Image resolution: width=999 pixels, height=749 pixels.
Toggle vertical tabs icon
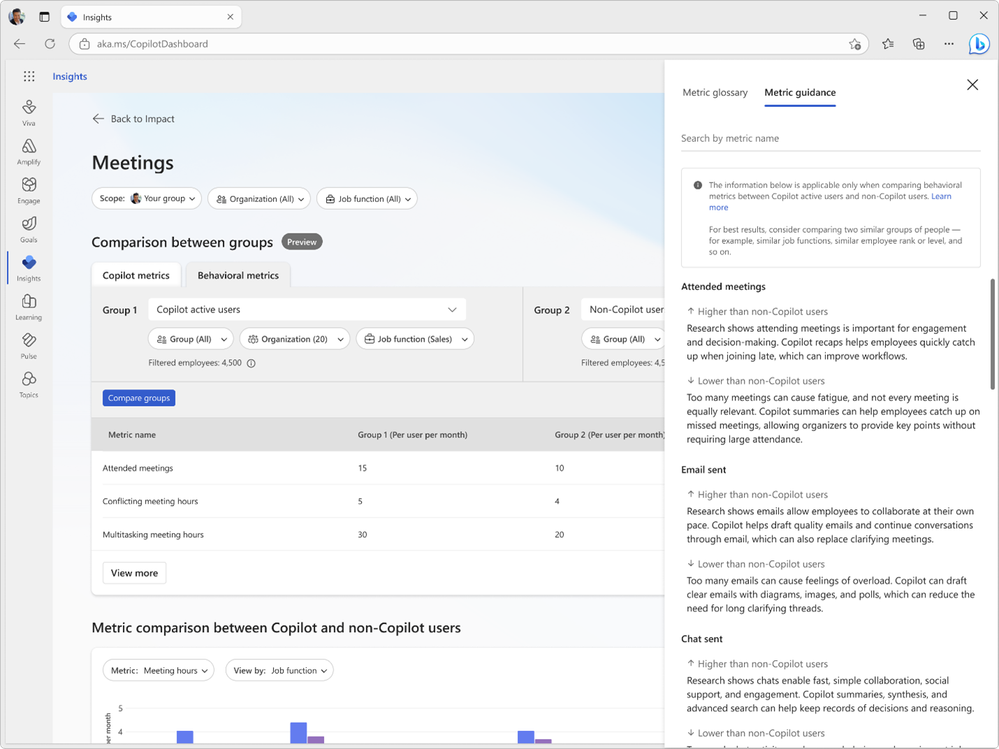[44, 17]
